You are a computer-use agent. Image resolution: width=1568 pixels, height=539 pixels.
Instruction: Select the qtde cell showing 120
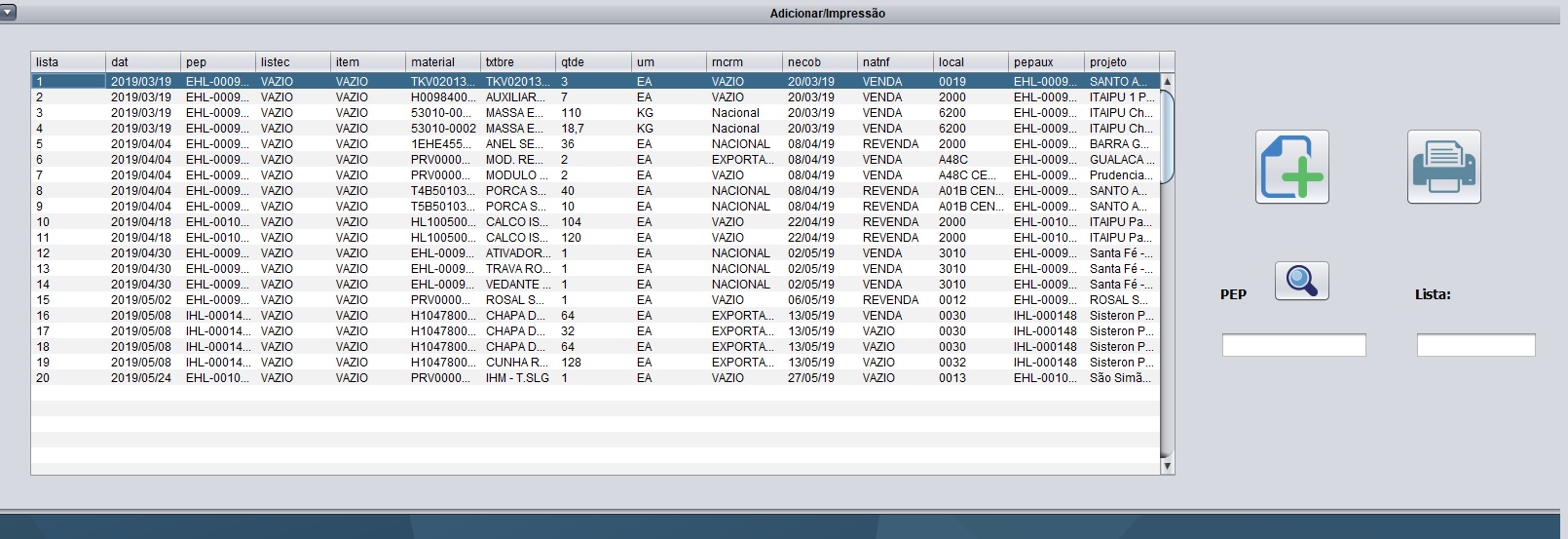[593, 238]
